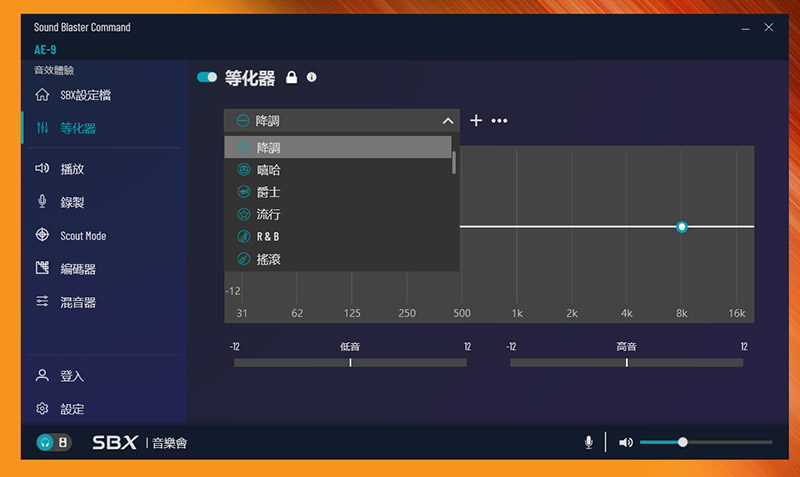Click the info icon next to equalizer title
800x477 pixels.
click(312, 77)
